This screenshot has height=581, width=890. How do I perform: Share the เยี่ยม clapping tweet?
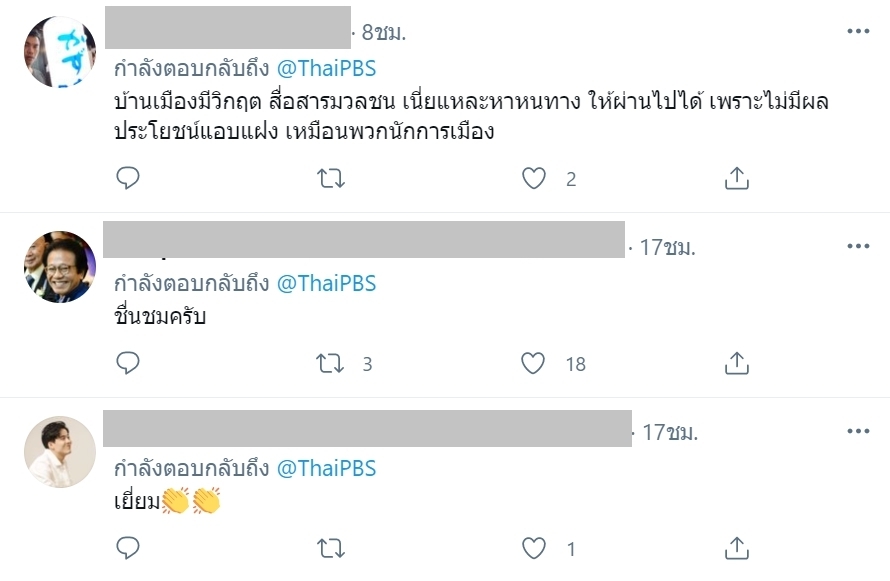736,548
